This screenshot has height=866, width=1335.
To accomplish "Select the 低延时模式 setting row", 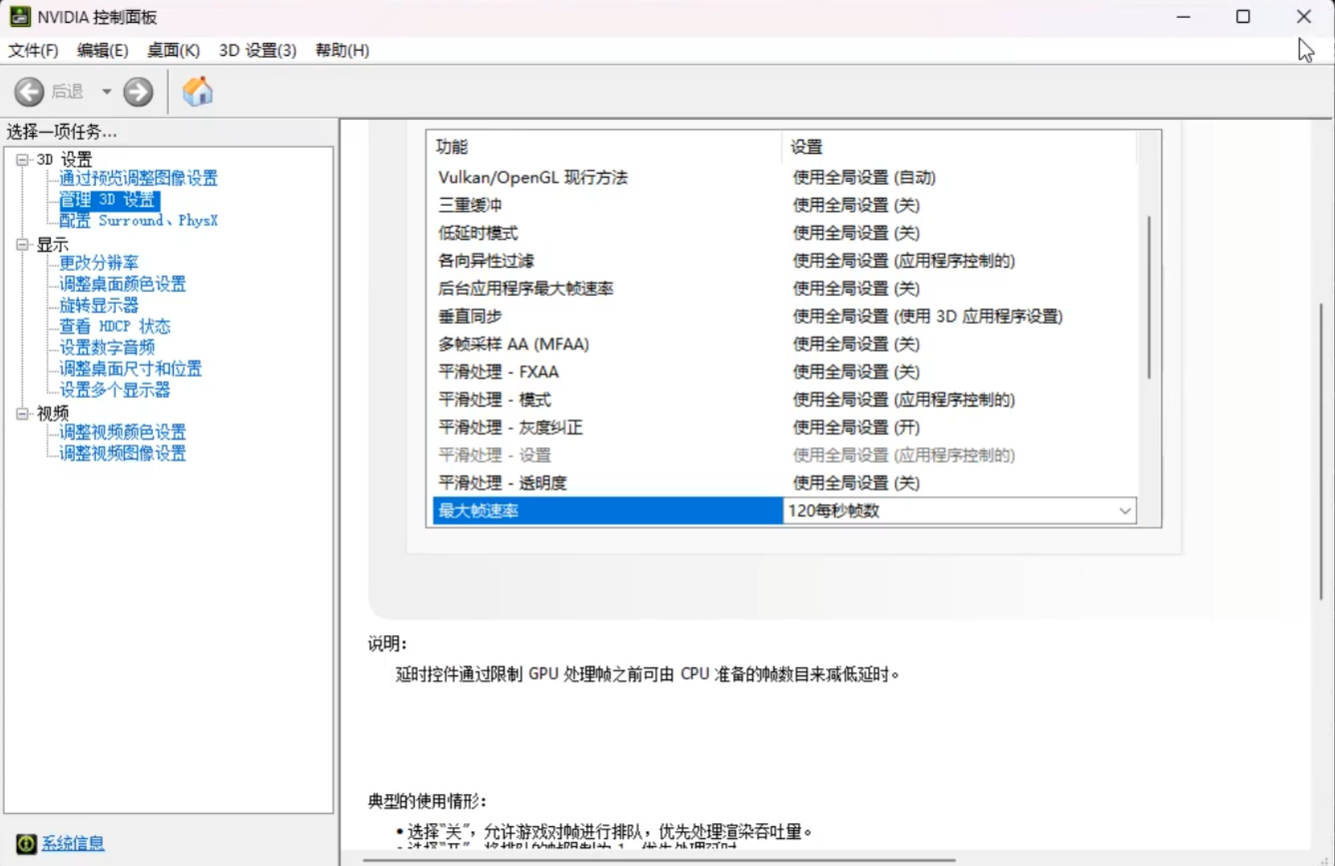I will pyautogui.click(x=785, y=233).
